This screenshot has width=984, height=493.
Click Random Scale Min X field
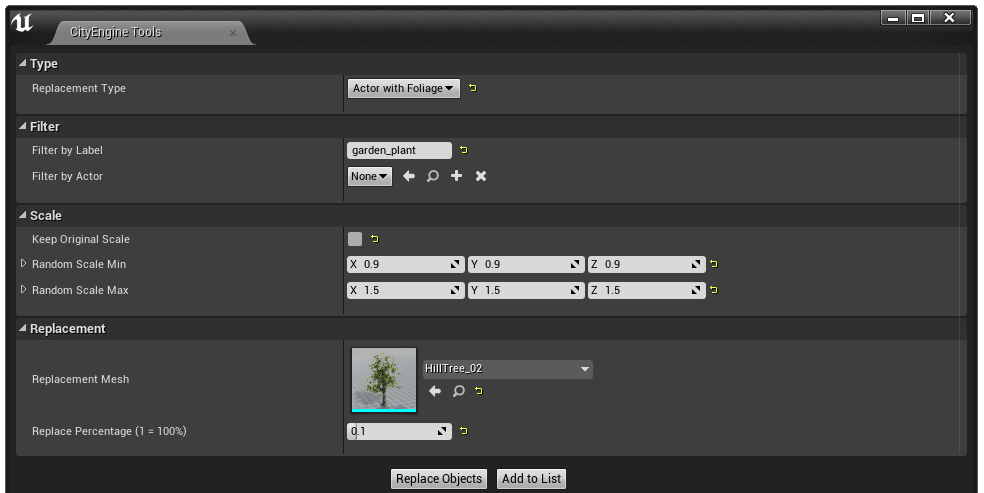tap(405, 265)
